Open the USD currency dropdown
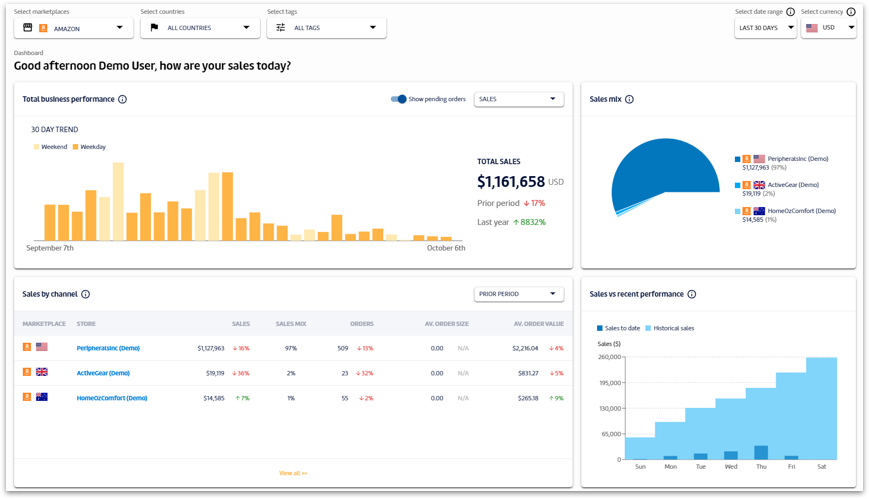This screenshot has height=499, width=869. [829, 28]
